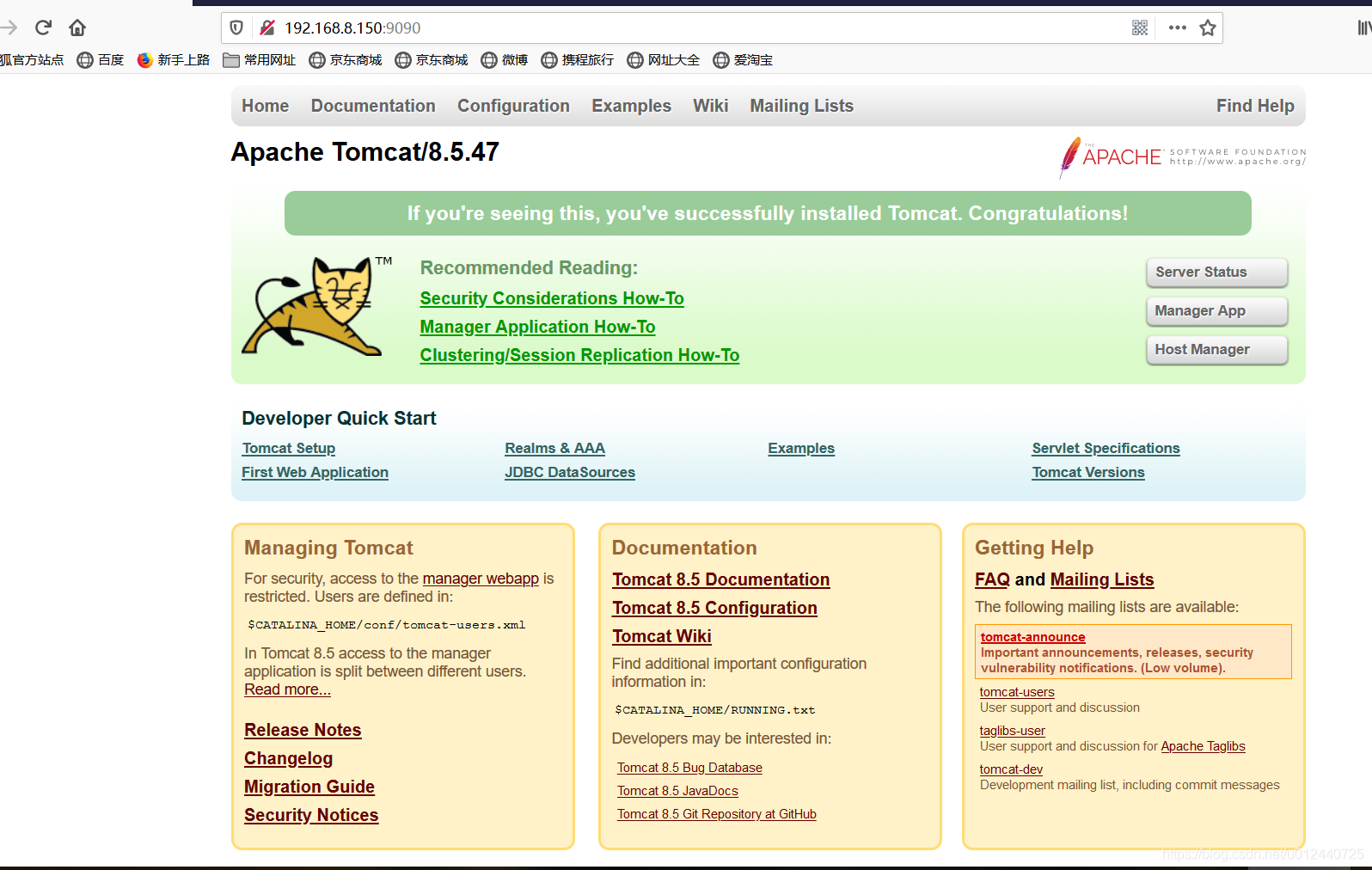The image size is (1372, 870).
Task: Open Tomcat 8.5 JavaDocs link
Action: click(677, 791)
